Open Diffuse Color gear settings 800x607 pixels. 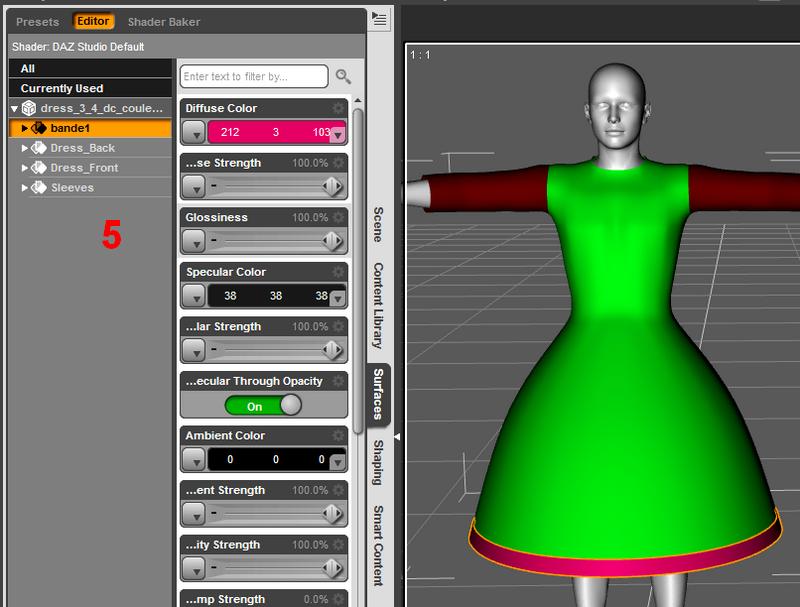pyautogui.click(x=338, y=108)
